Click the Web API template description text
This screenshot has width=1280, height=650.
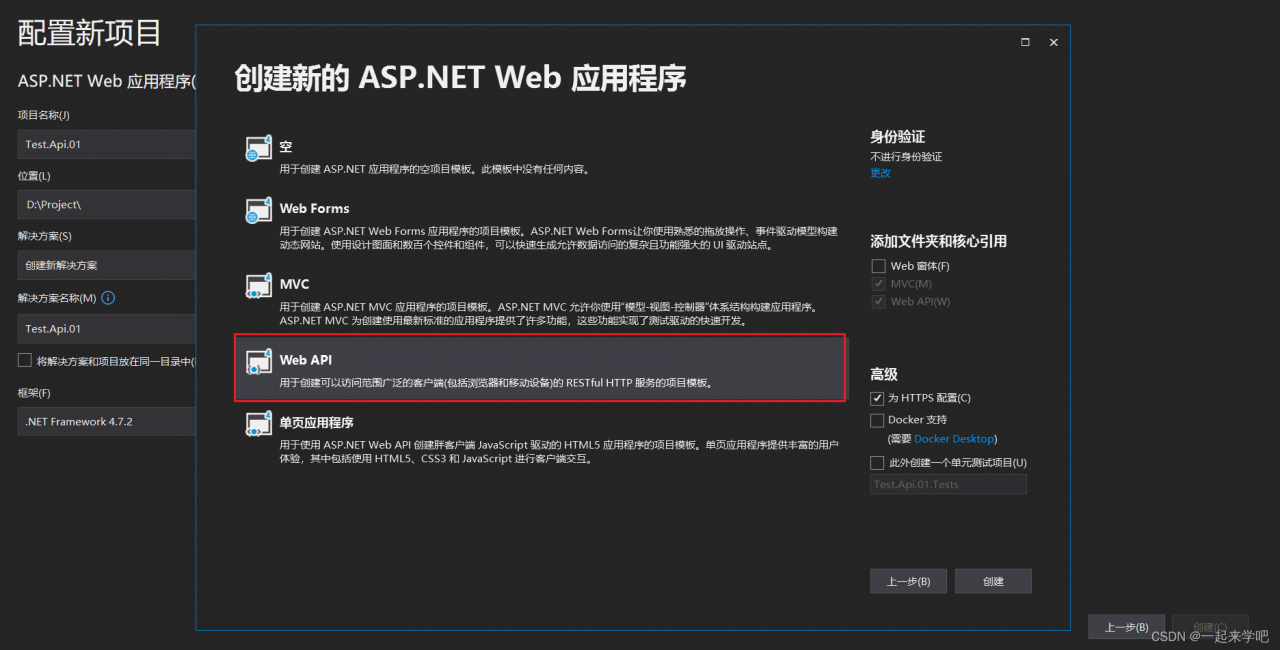click(496, 383)
